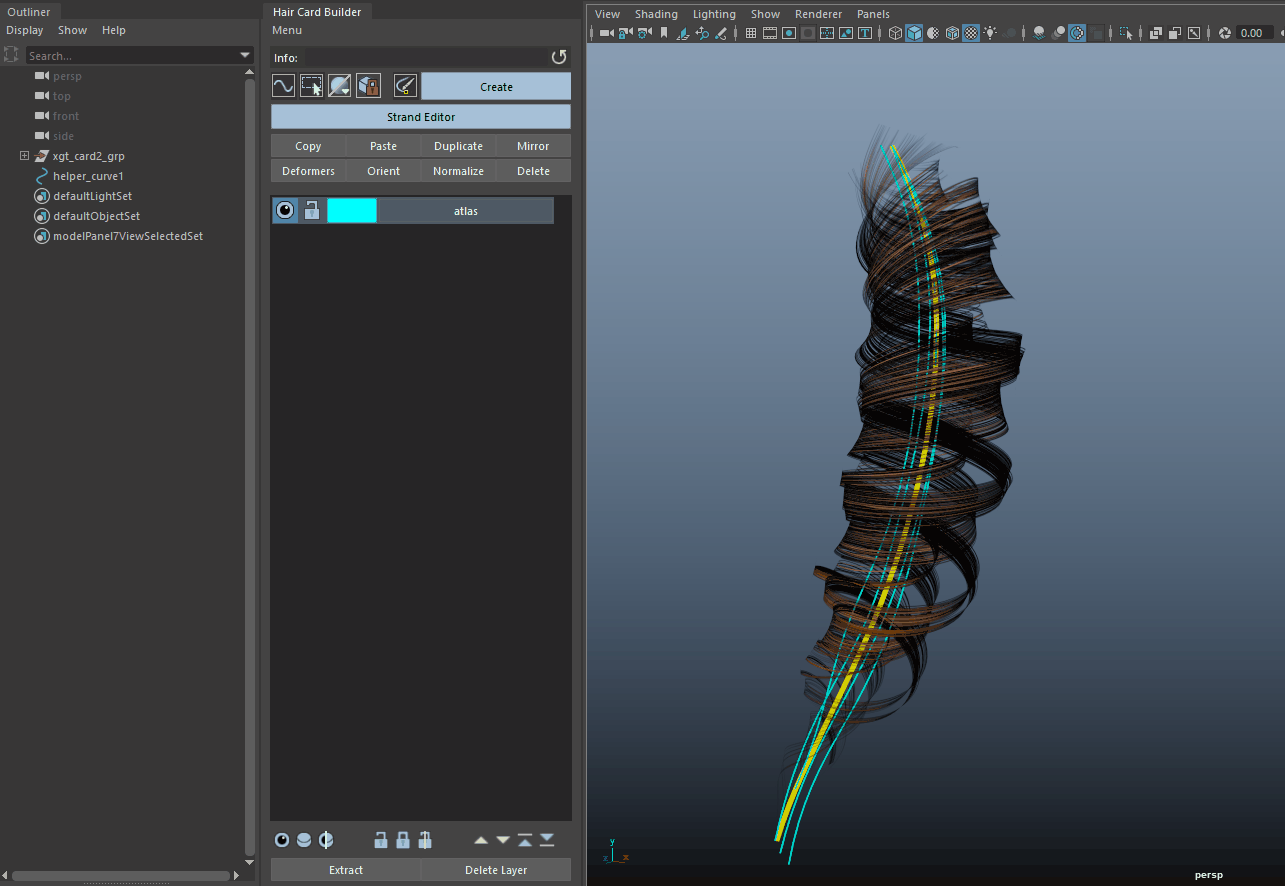Open the sphere display dropdown icon
The height and width of the screenshot is (886, 1285).
[x=340, y=86]
